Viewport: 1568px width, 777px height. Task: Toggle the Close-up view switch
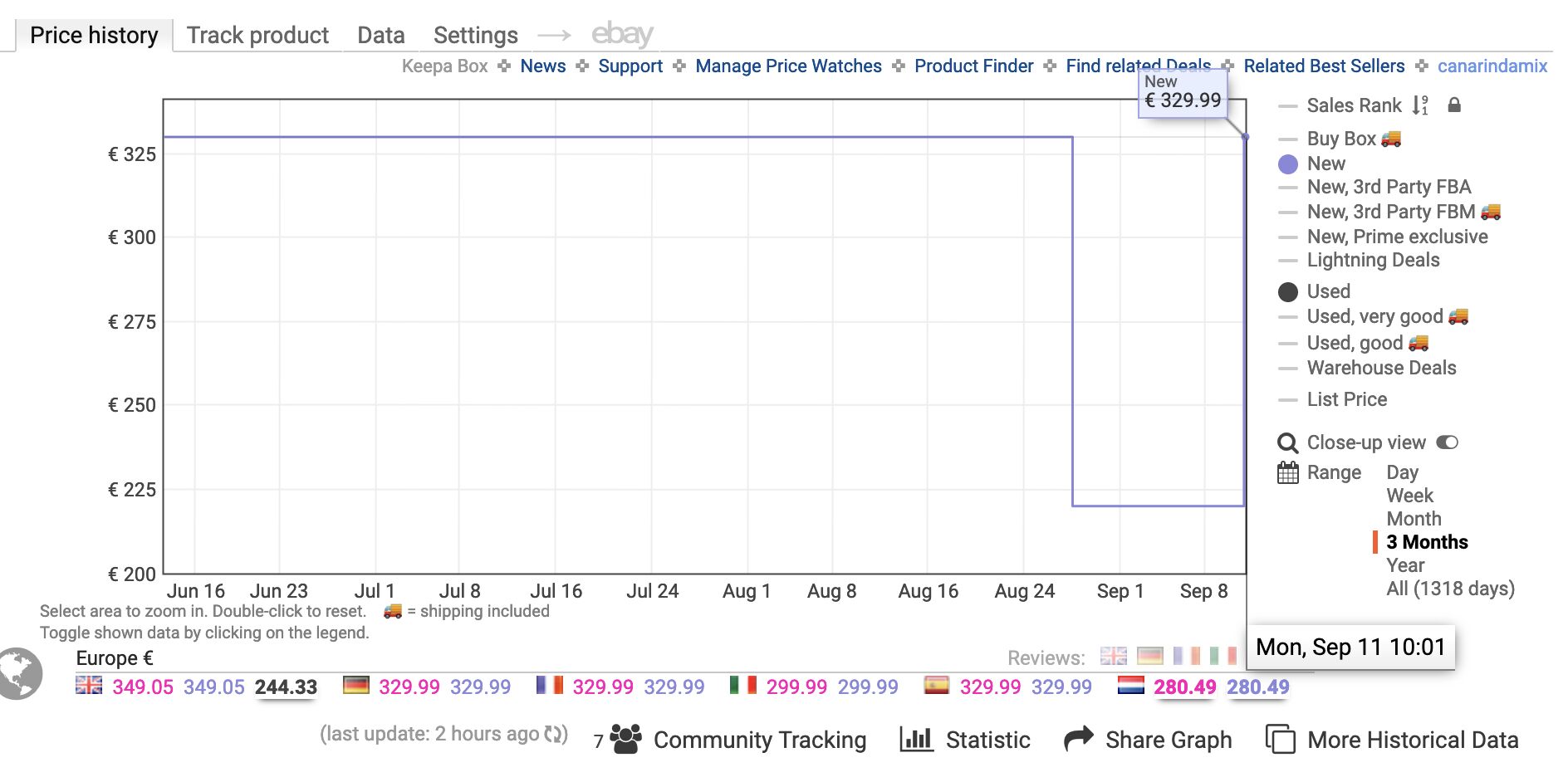coord(1447,442)
